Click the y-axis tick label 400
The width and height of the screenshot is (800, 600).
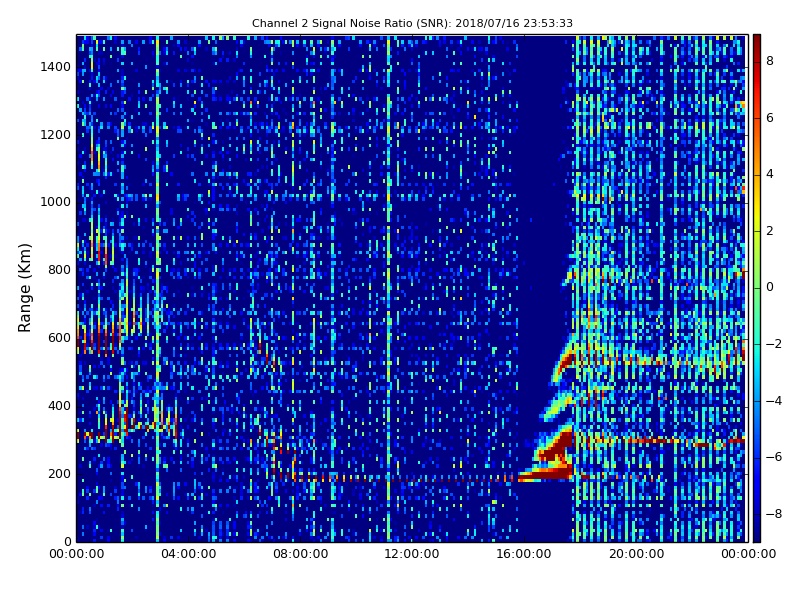coord(59,406)
